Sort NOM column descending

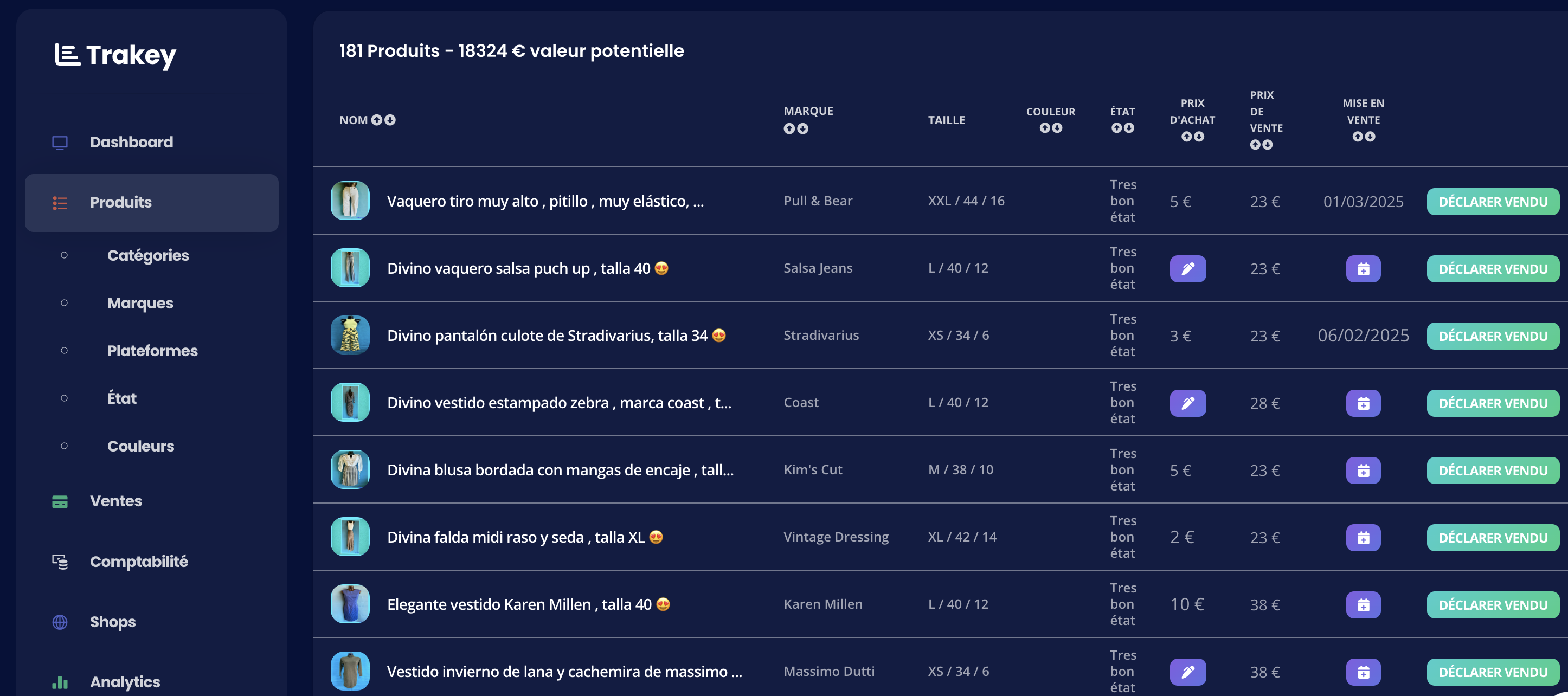pyautogui.click(x=390, y=120)
